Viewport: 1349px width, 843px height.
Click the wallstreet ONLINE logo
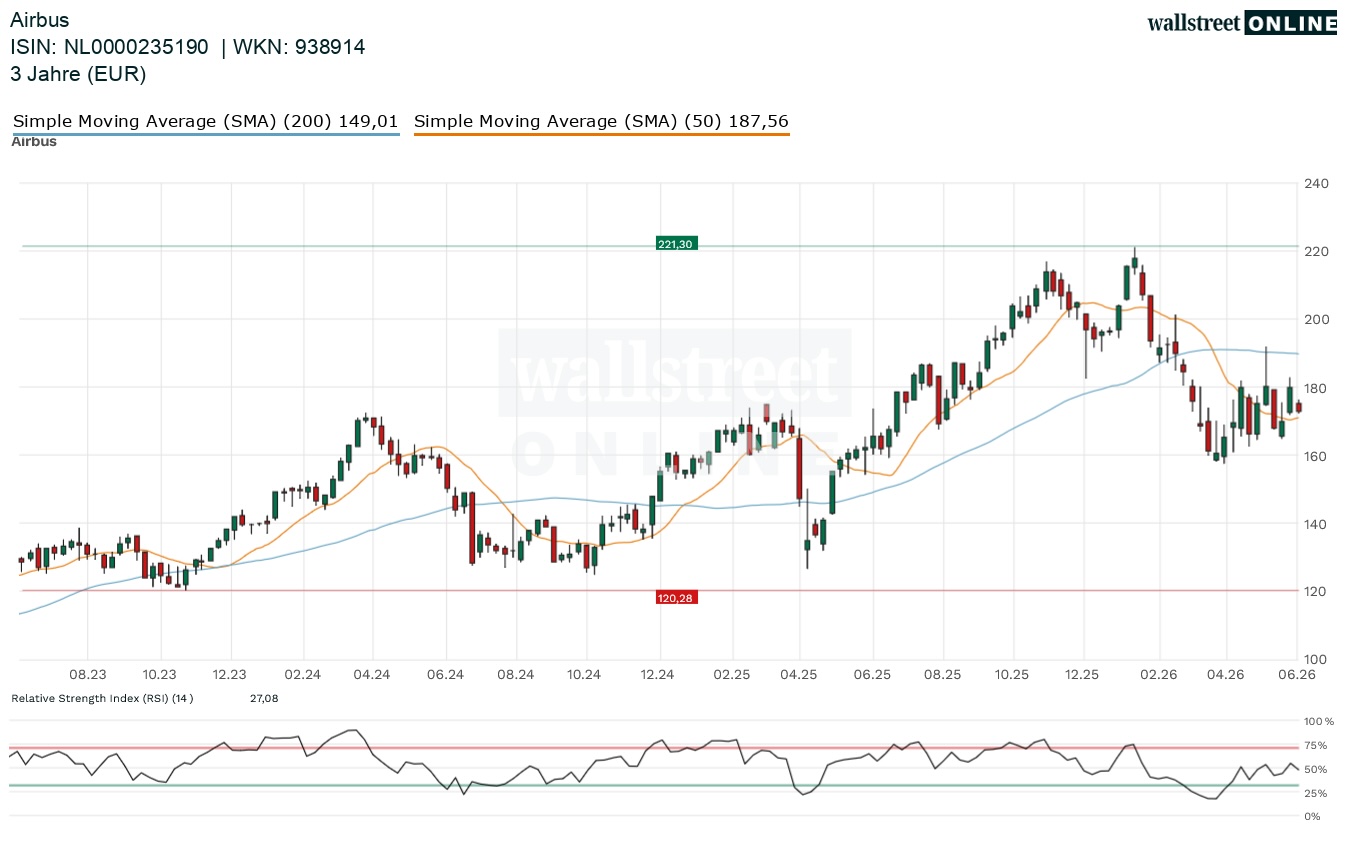pyautogui.click(x=1242, y=23)
